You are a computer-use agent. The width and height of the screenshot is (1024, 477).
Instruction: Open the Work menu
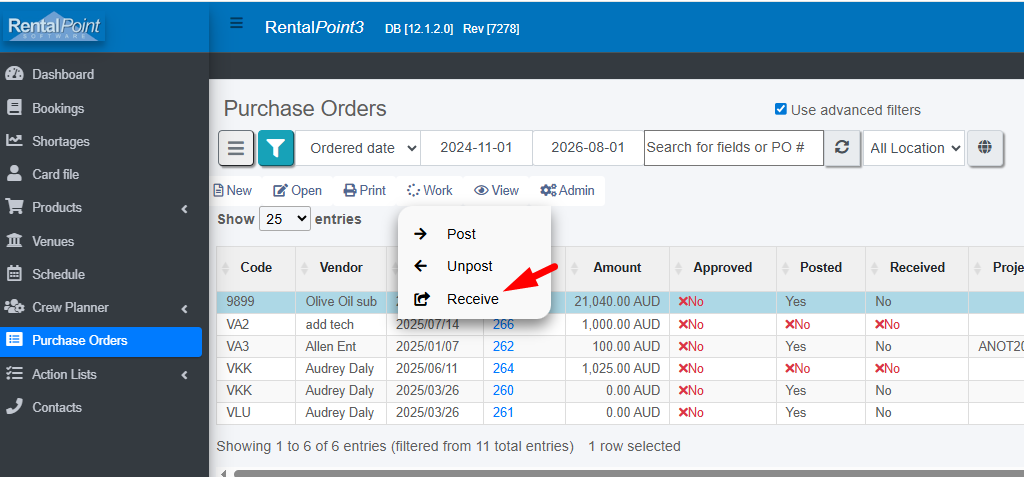(x=430, y=191)
